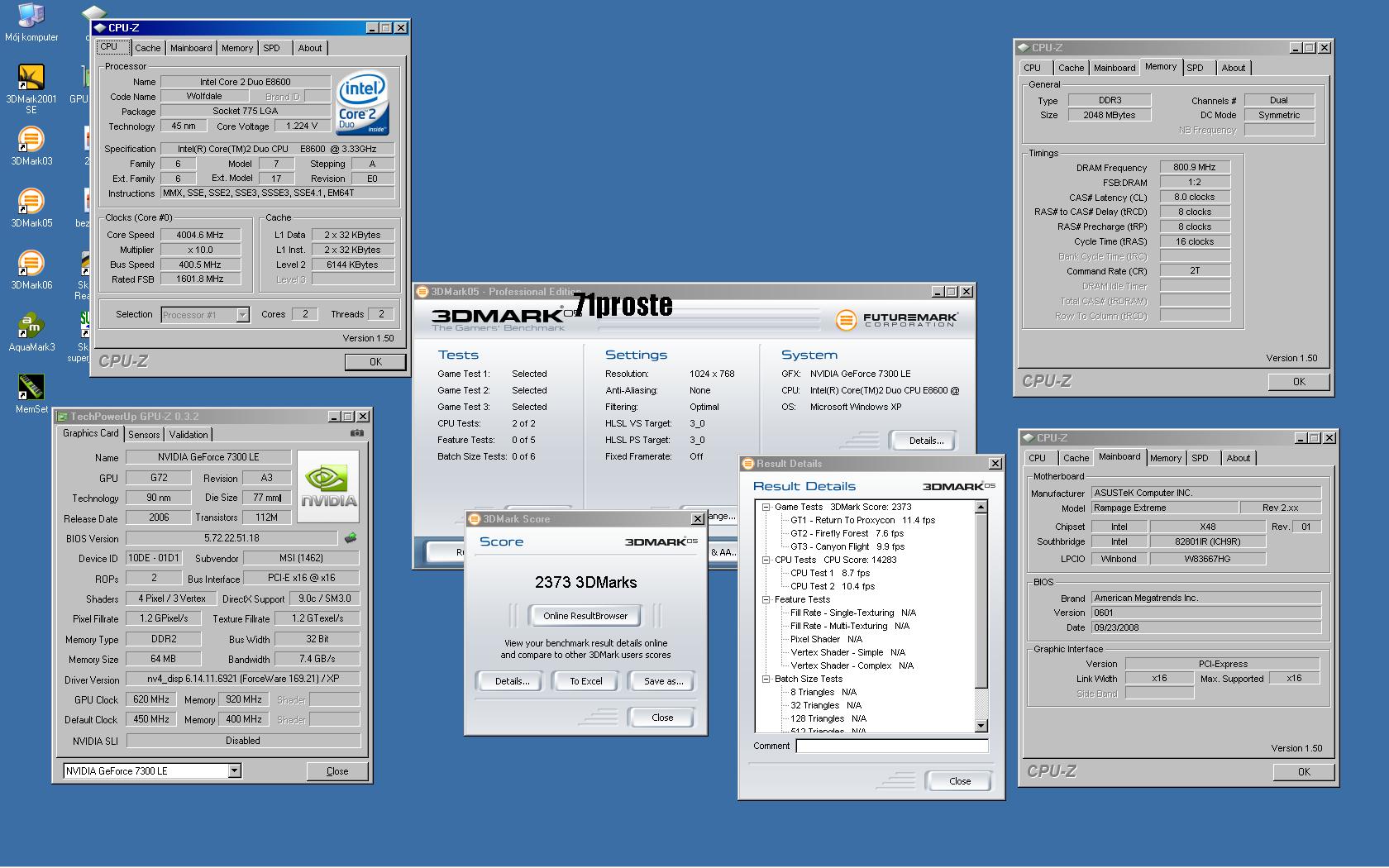This screenshot has height=868, width=1389.
Task: Collapse the Batch Size Tests node
Action: 766,679
